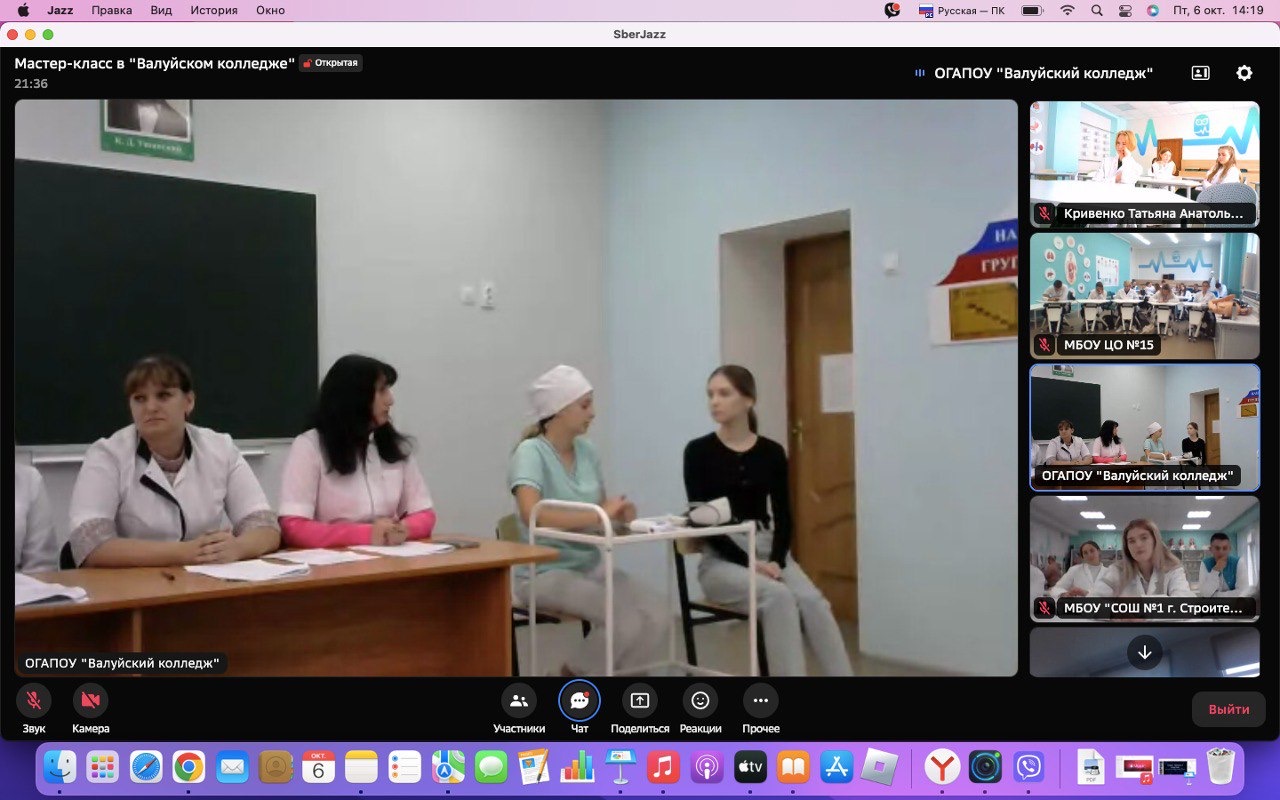Launch Safari from the Dock

pos(146,767)
